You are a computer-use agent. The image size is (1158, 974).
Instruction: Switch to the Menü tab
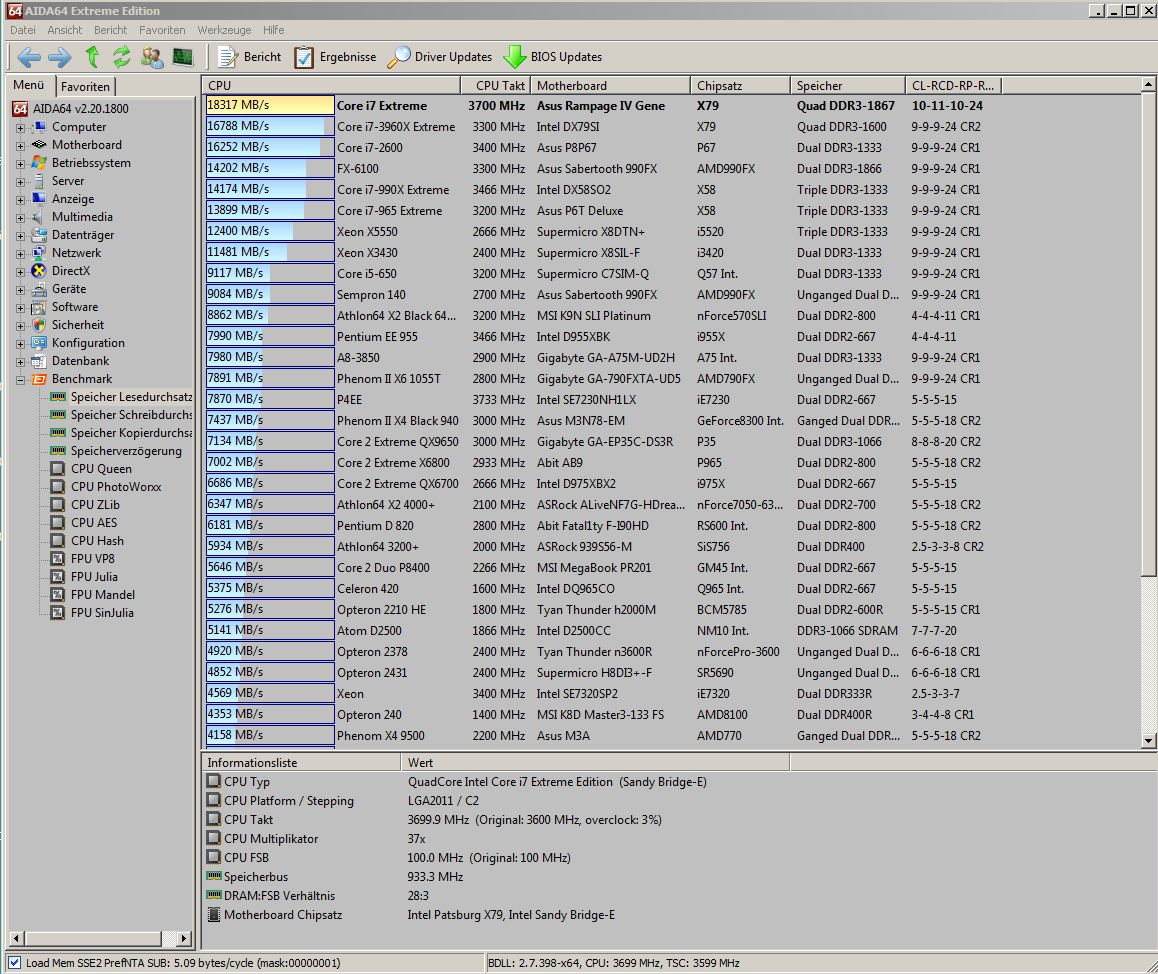29,85
